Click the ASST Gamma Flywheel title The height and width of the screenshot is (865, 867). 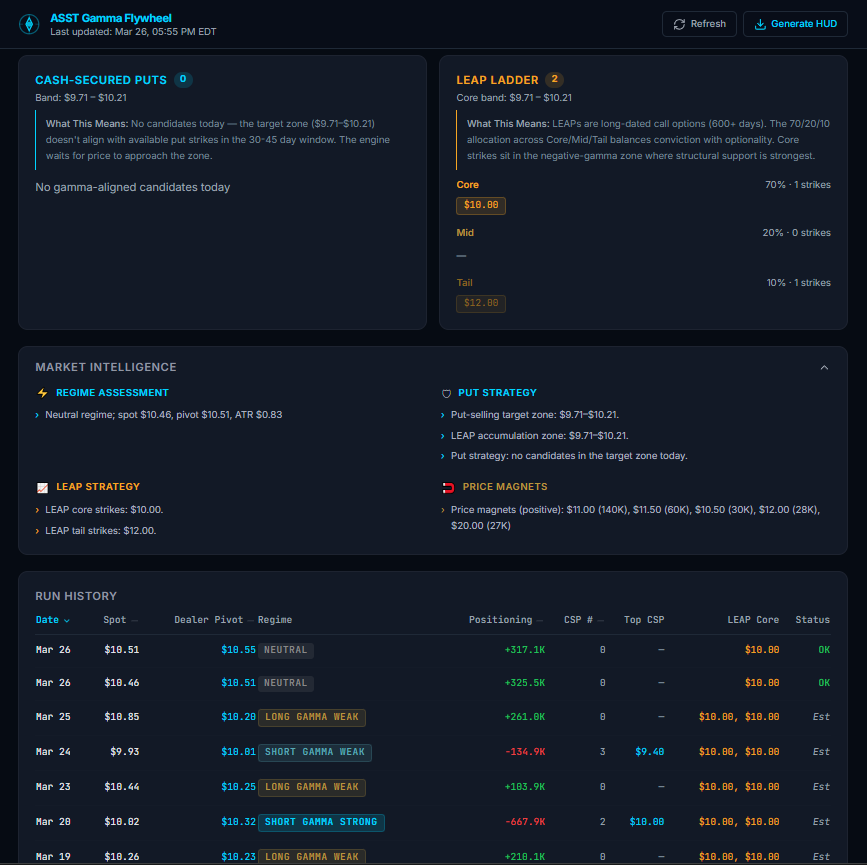111,18
